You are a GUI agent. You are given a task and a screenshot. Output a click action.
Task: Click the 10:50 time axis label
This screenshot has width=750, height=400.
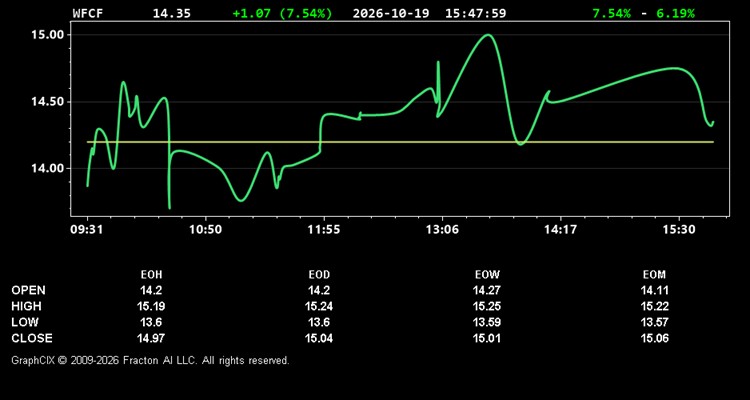(x=205, y=230)
